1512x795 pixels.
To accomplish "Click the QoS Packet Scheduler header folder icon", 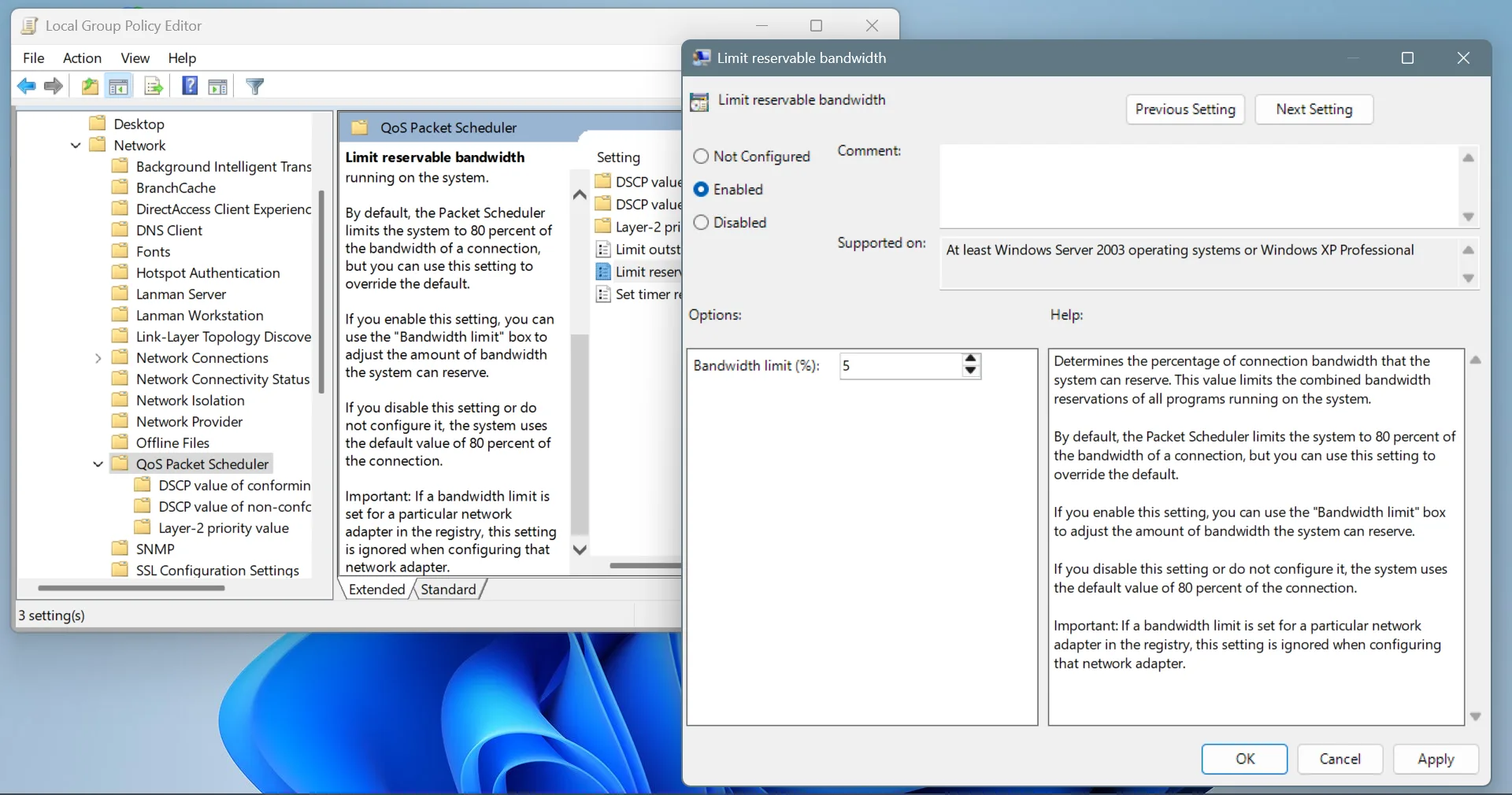I will tap(360, 128).
